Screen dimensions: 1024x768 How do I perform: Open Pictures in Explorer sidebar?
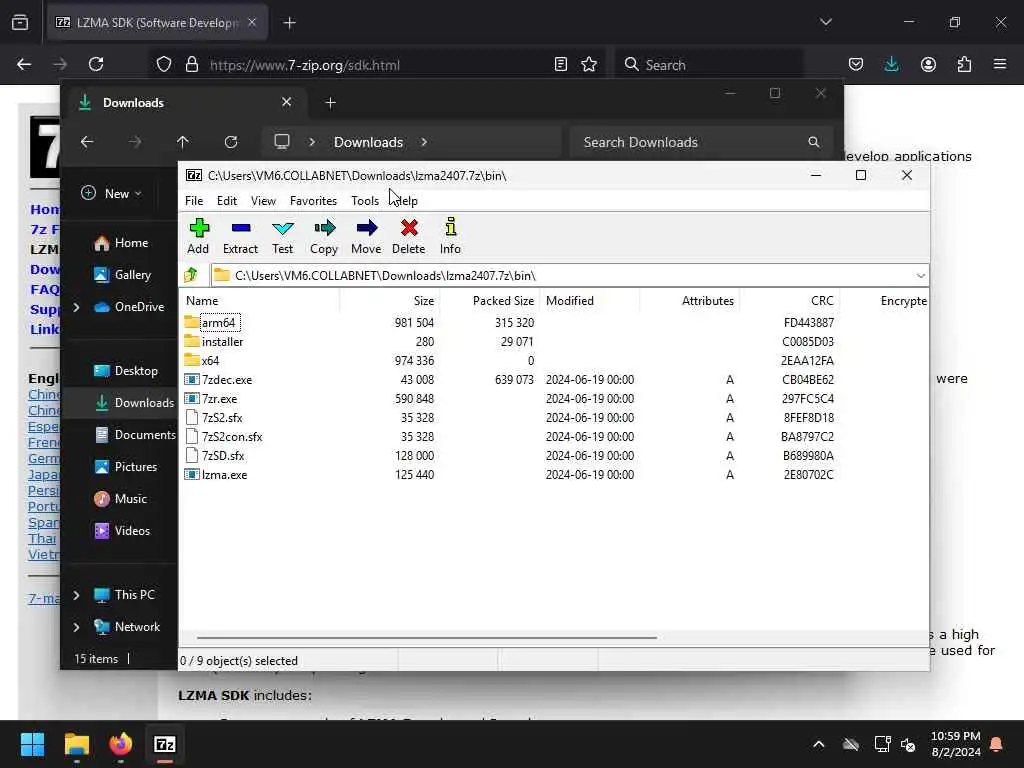point(126,467)
